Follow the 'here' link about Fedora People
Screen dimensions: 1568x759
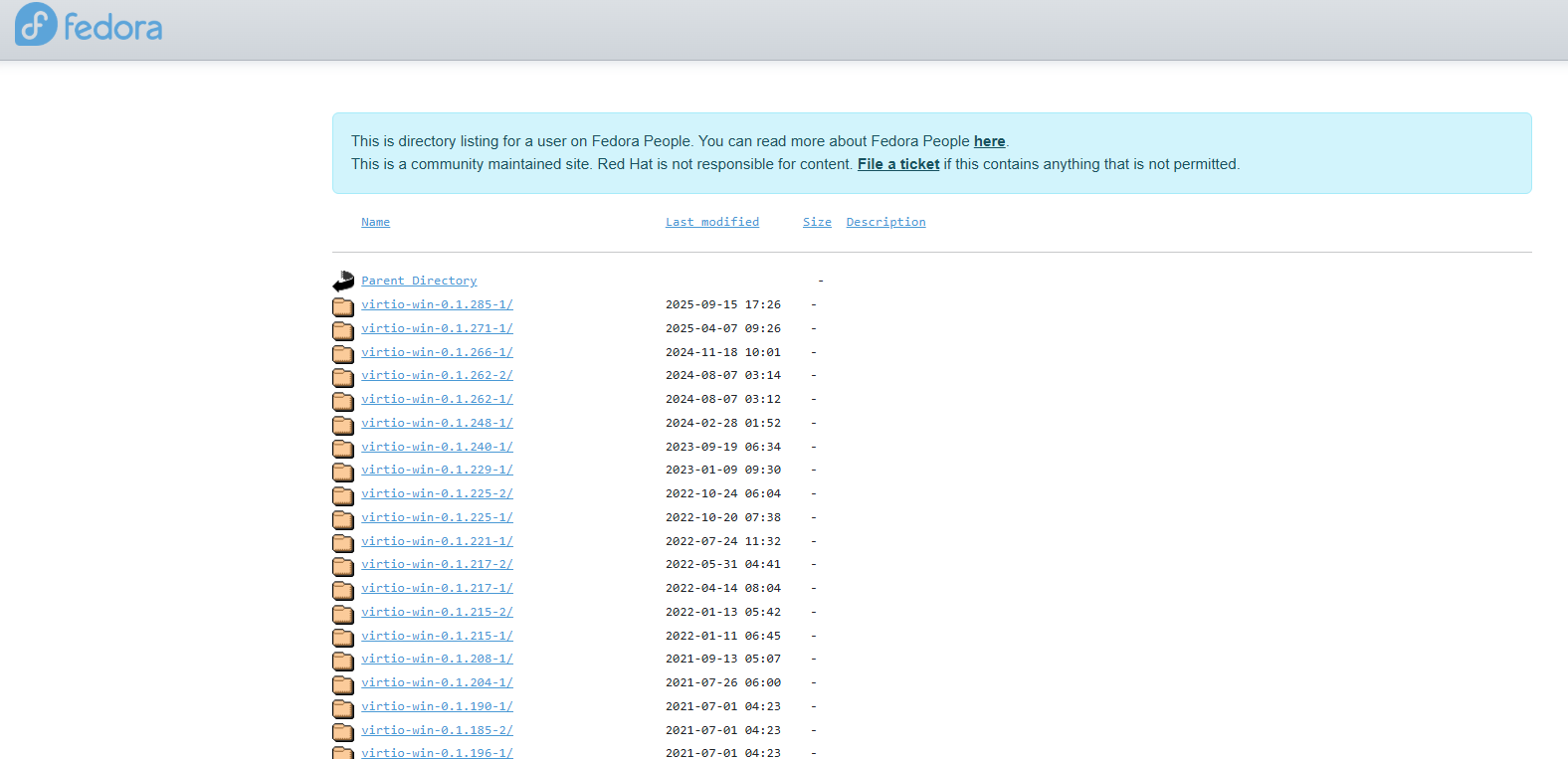989,141
